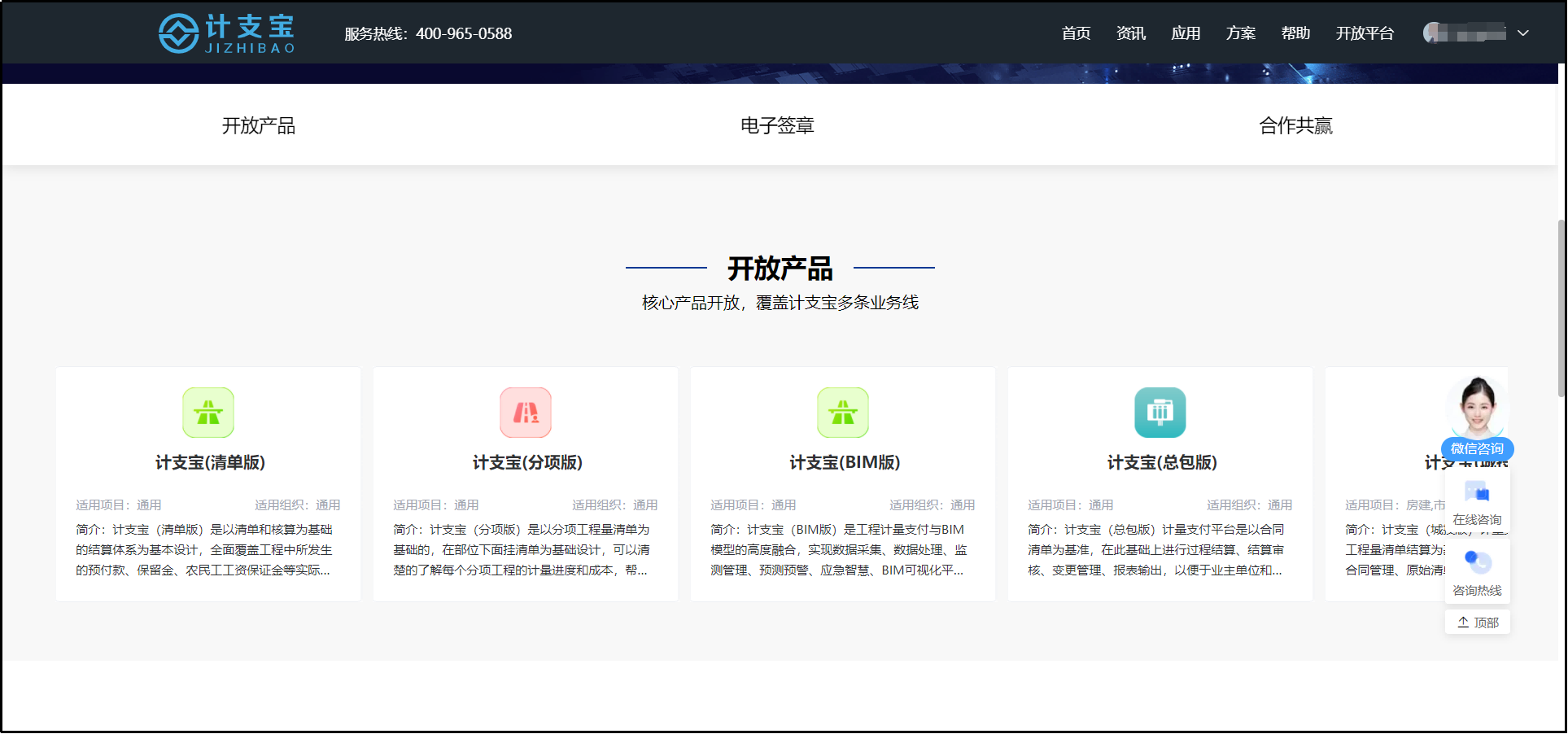Viewport: 1568px width, 734px height.
Task: Open the 计支宝(BIM版) green road icon
Action: pos(843,413)
